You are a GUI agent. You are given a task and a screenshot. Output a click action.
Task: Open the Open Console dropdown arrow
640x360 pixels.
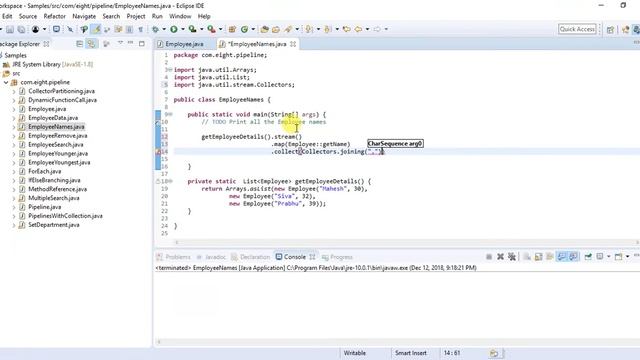pos(627,257)
